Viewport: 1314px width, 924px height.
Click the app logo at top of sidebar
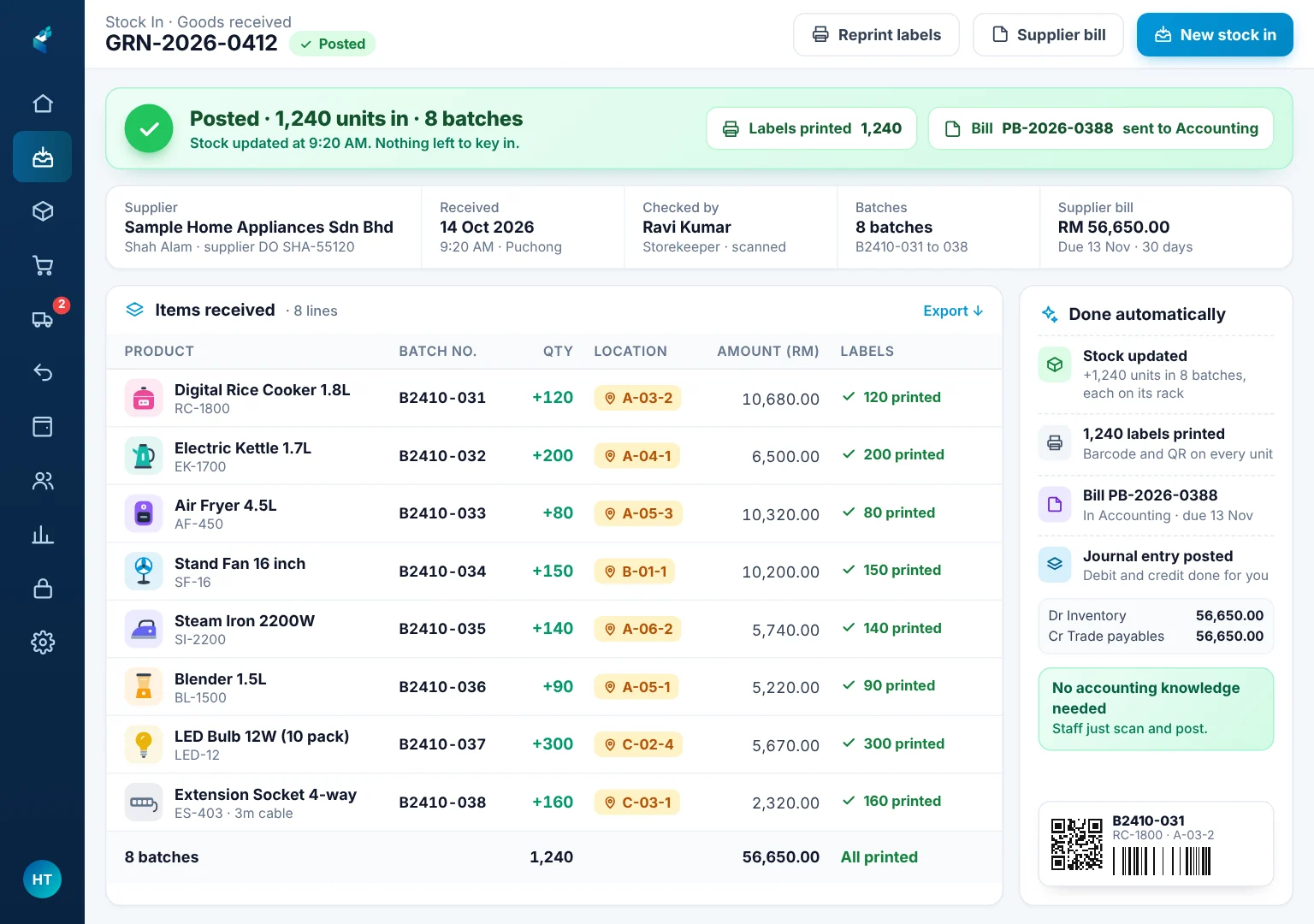point(43,38)
